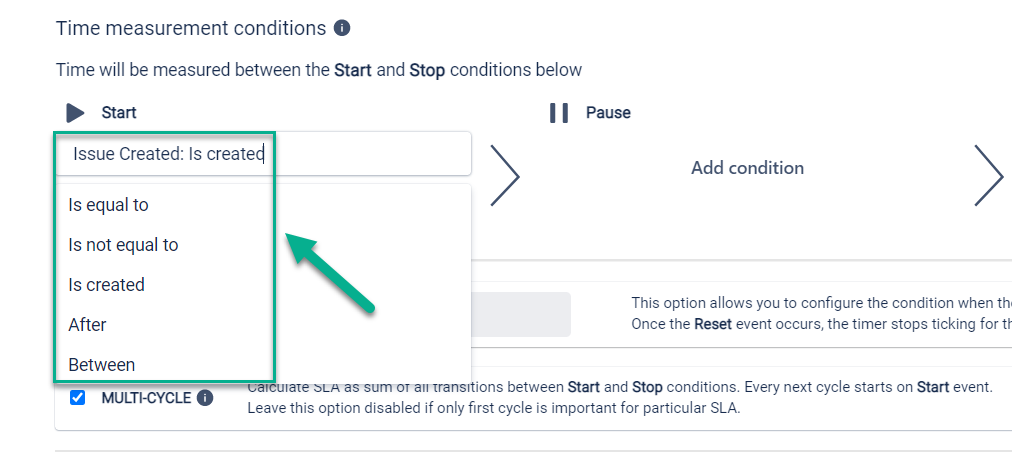Choose the "Between" condition option
Image resolution: width=1012 pixels, height=453 pixels.
[101, 365]
